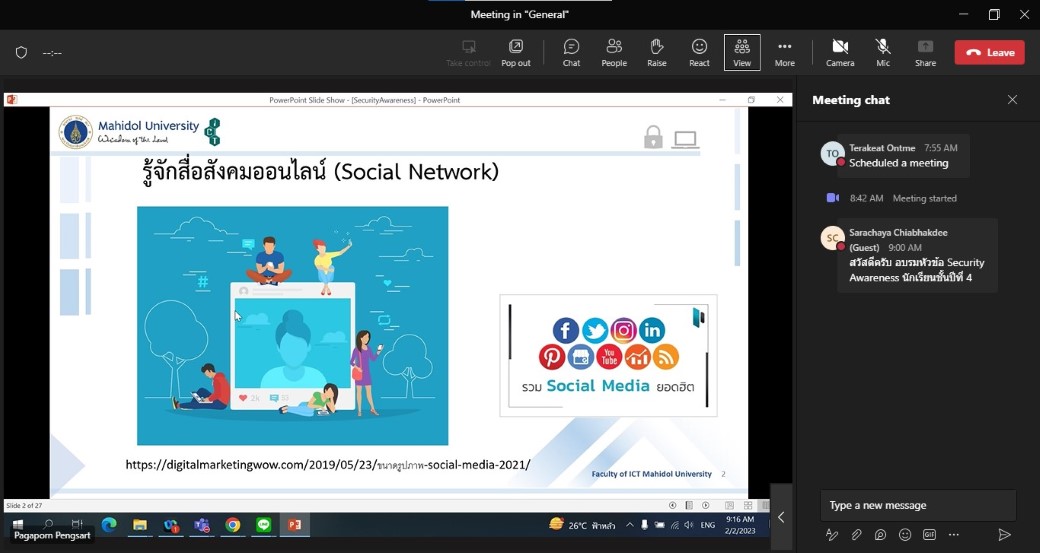
Task: Expand the More actions menu
Action: [785, 52]
